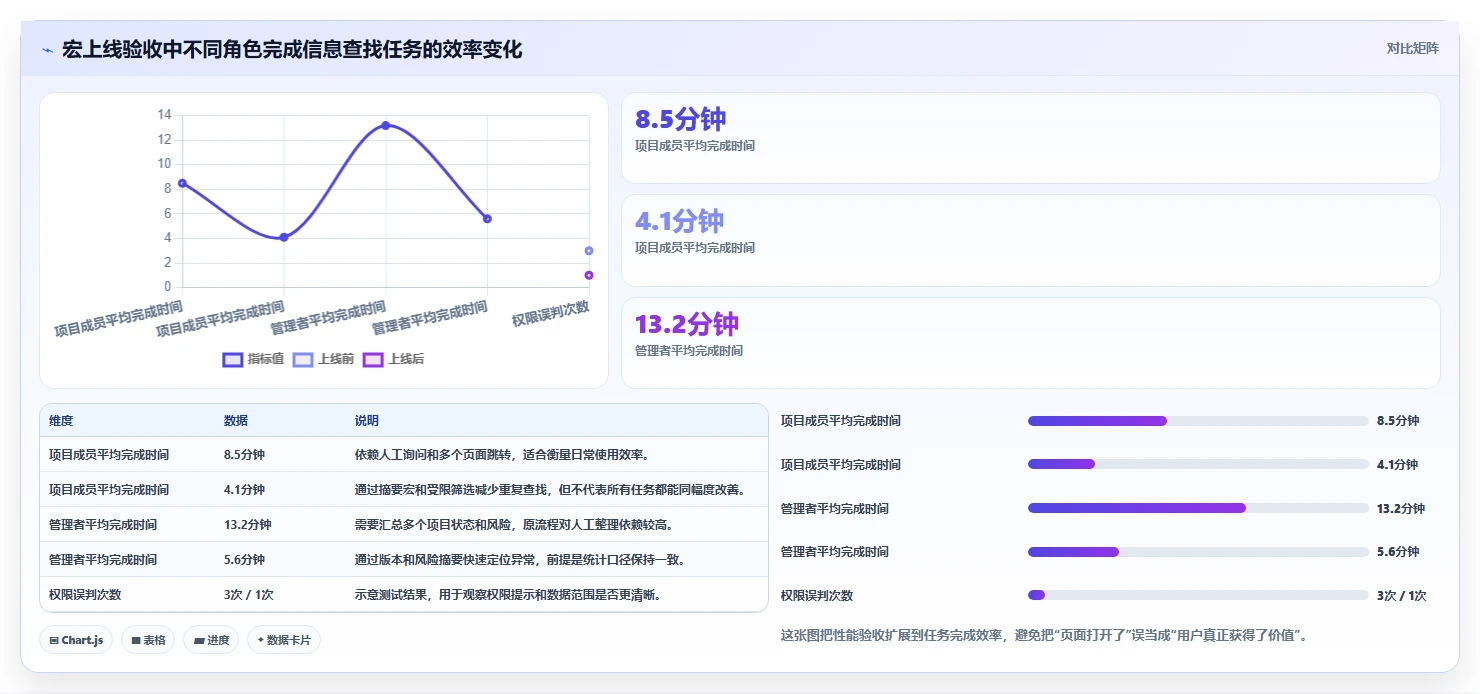Click the lightning icon beside the page title

[47, 50]
